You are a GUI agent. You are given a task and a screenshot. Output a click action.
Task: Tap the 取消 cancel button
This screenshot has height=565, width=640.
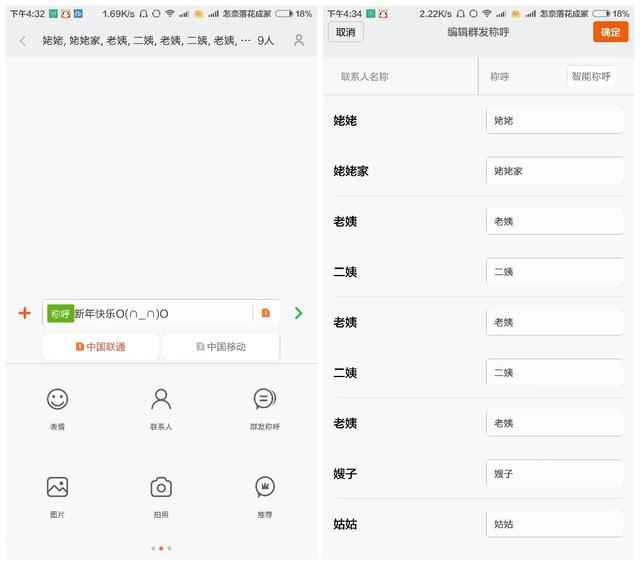(345, 32)
